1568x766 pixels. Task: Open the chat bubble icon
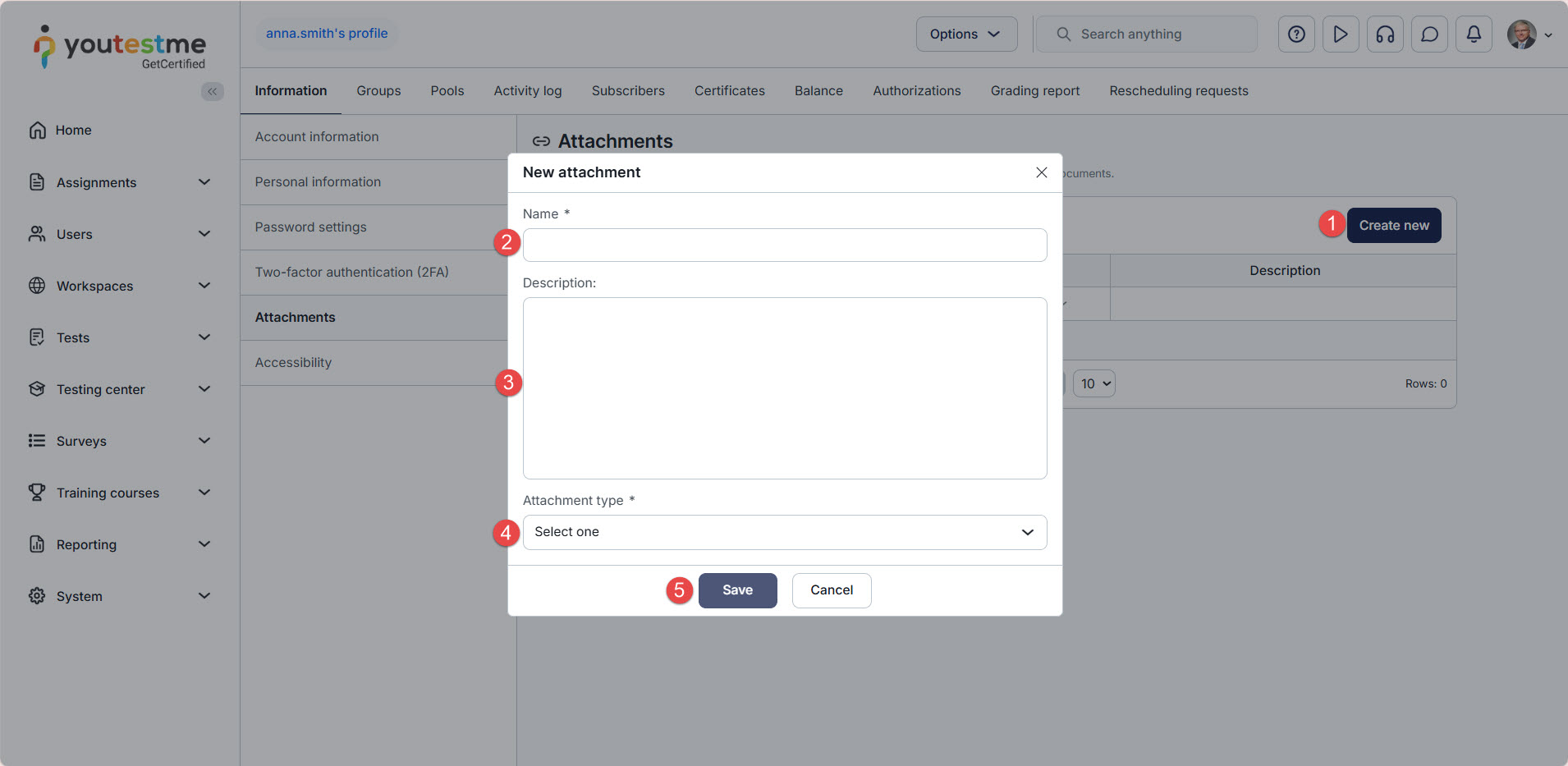(1429, 34)
